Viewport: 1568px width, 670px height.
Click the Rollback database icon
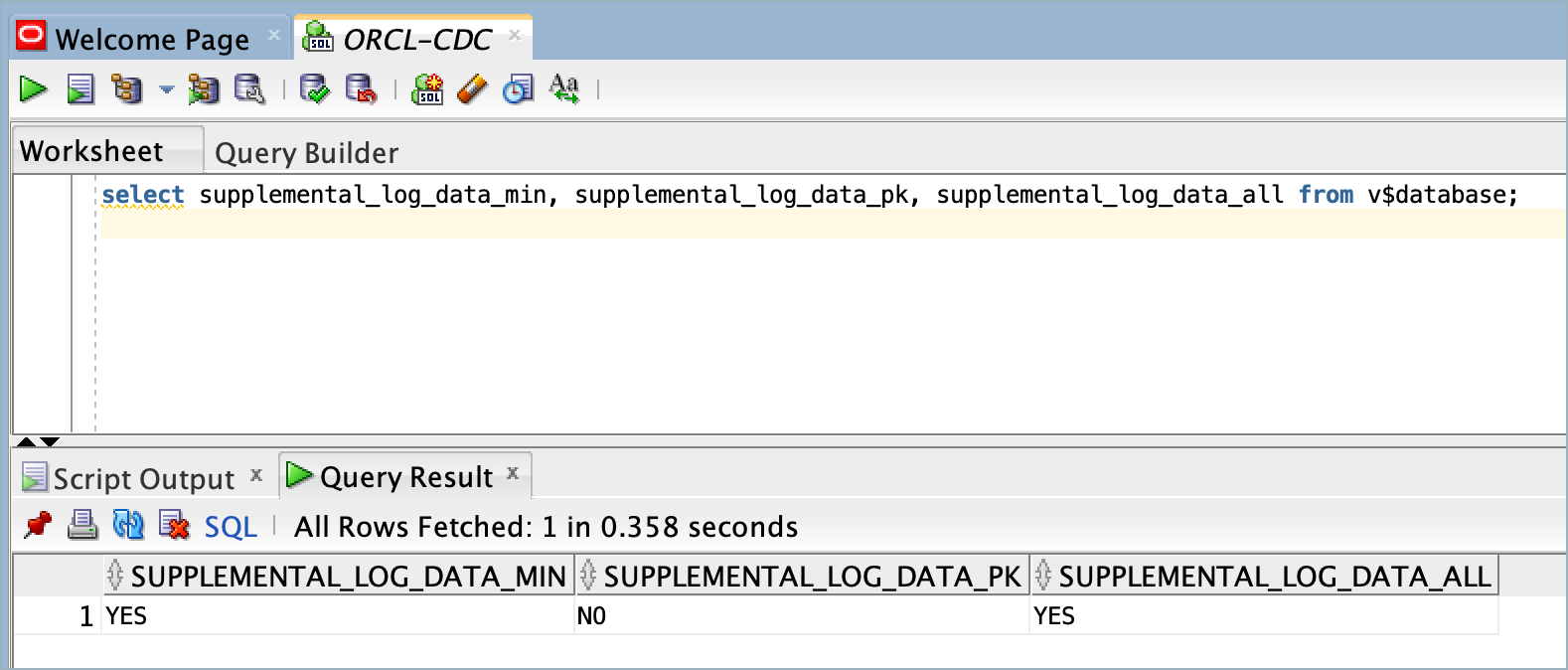tap(361, 89)
